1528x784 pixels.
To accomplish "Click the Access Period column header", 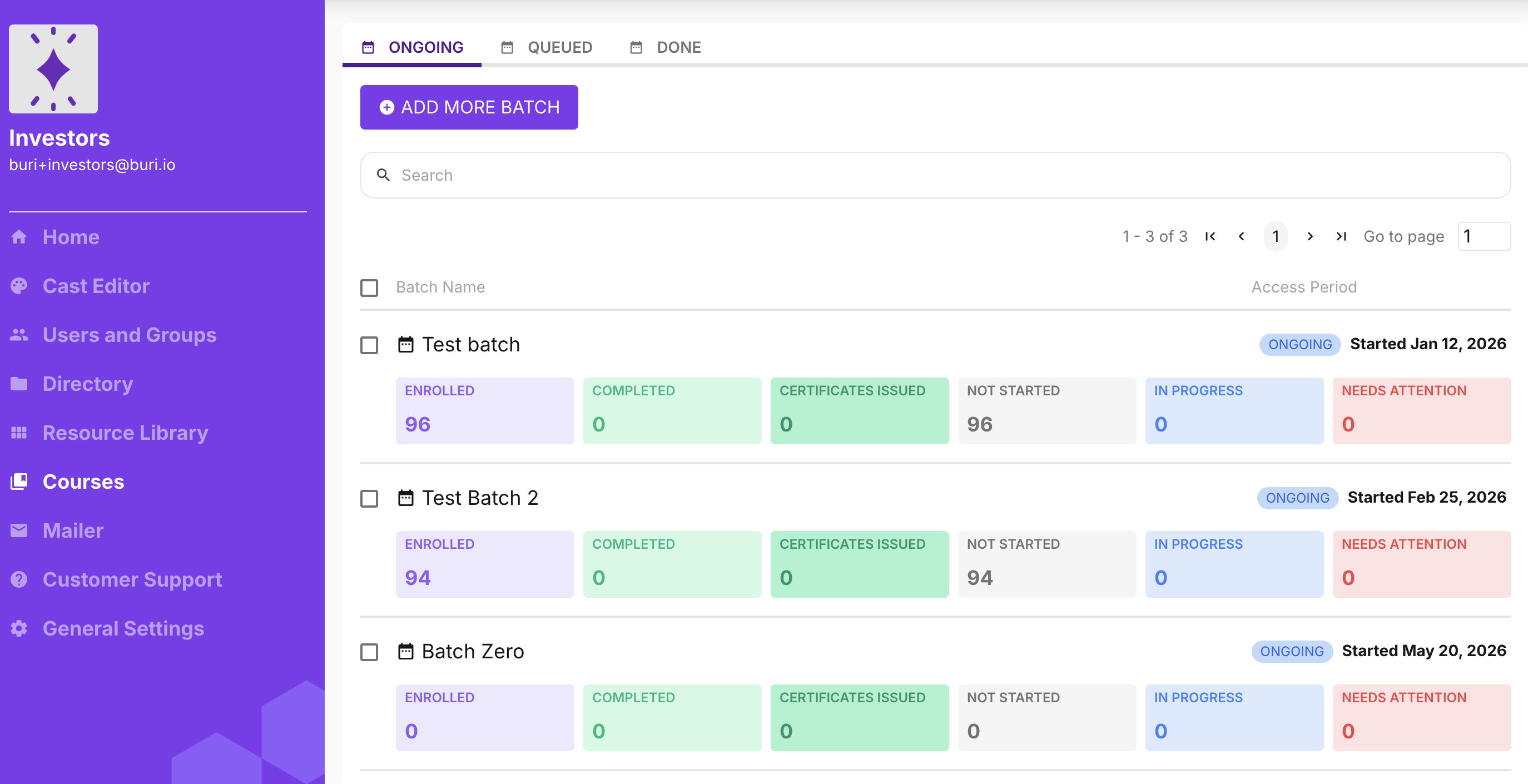I will (x=1304, y=287).
